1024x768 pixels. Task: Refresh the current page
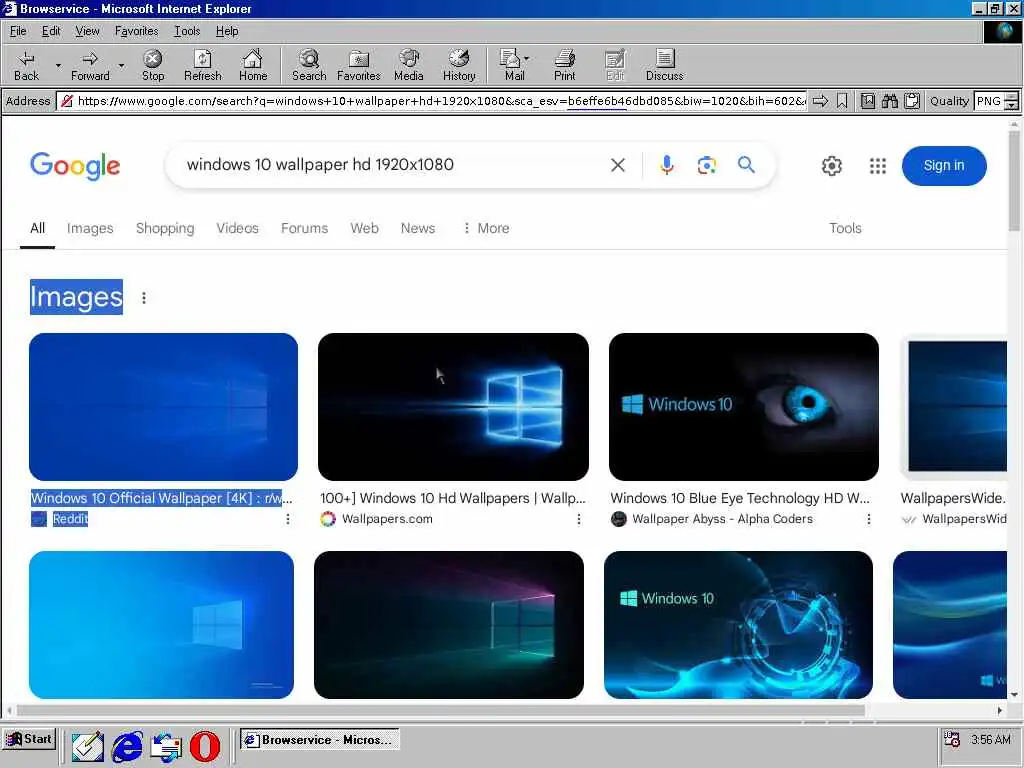point(202,65)
